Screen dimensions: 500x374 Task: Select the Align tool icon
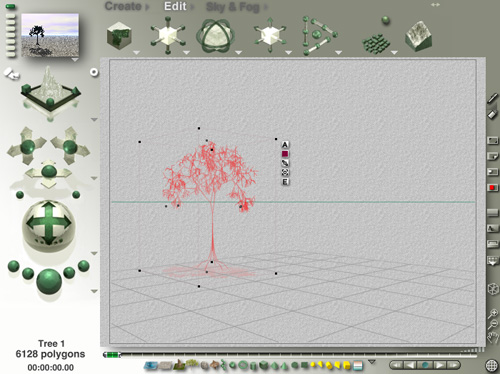319,36
